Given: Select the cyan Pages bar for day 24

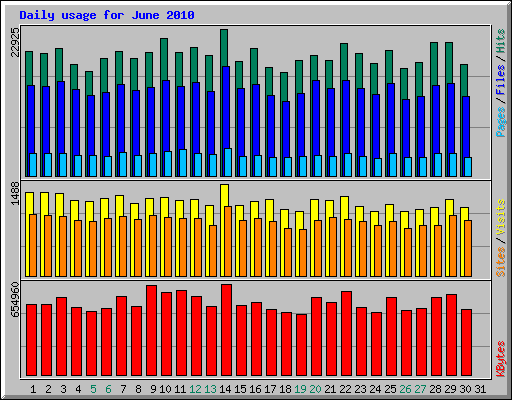Looking at the screenshot, I should click(378, 167).
